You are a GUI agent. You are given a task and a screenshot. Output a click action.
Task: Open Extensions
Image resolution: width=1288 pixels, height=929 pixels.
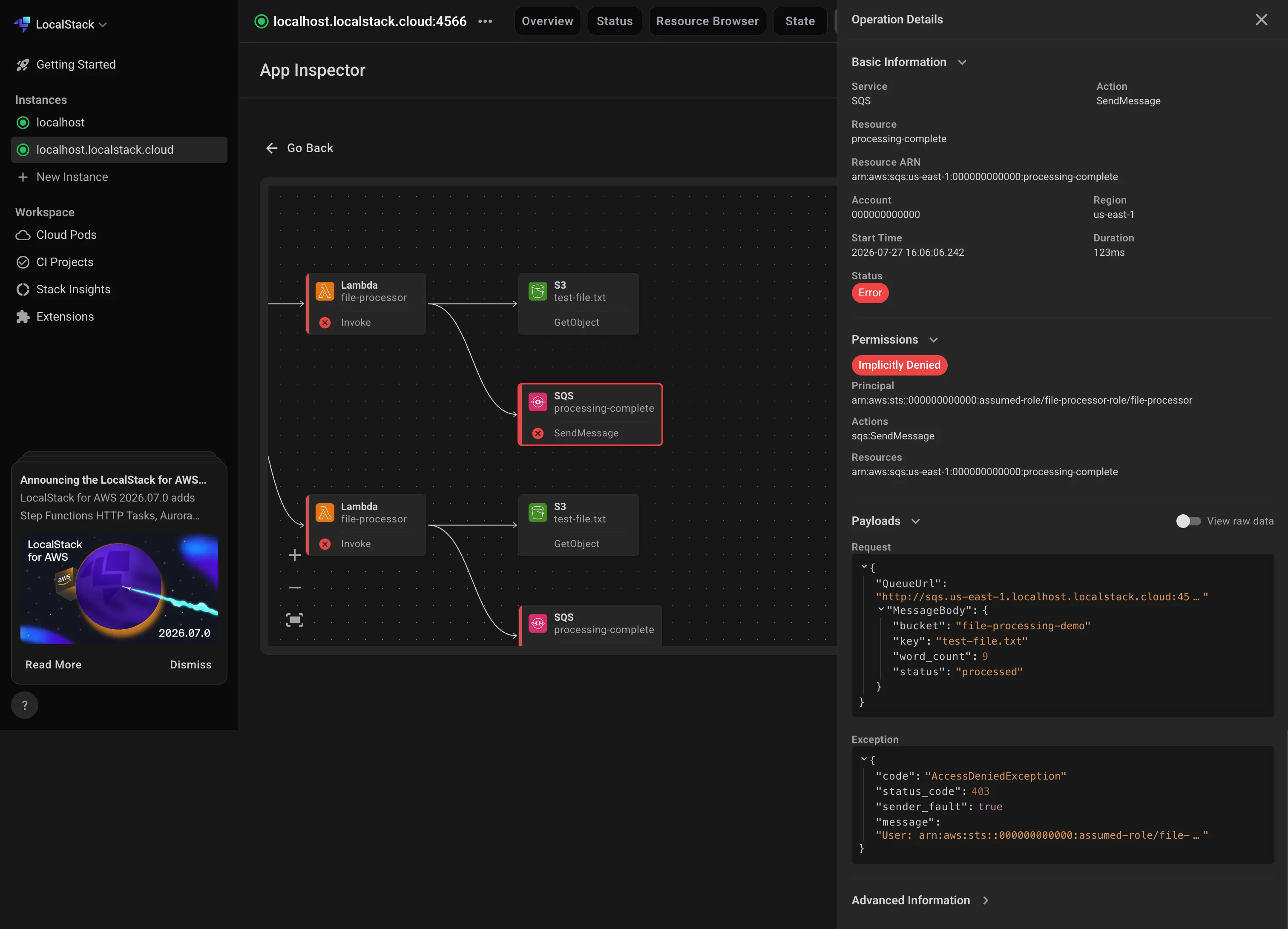click(65, 317)
